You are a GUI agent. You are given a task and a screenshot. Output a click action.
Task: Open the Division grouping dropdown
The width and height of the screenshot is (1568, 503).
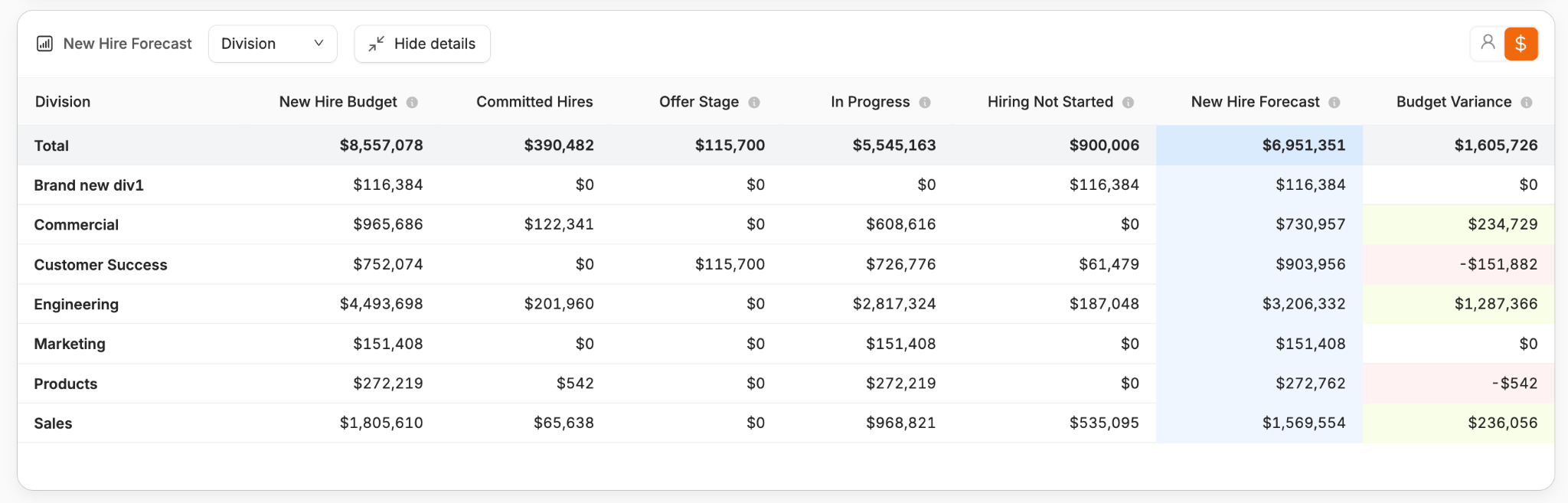pyautogui.click(x=272, y=44)
